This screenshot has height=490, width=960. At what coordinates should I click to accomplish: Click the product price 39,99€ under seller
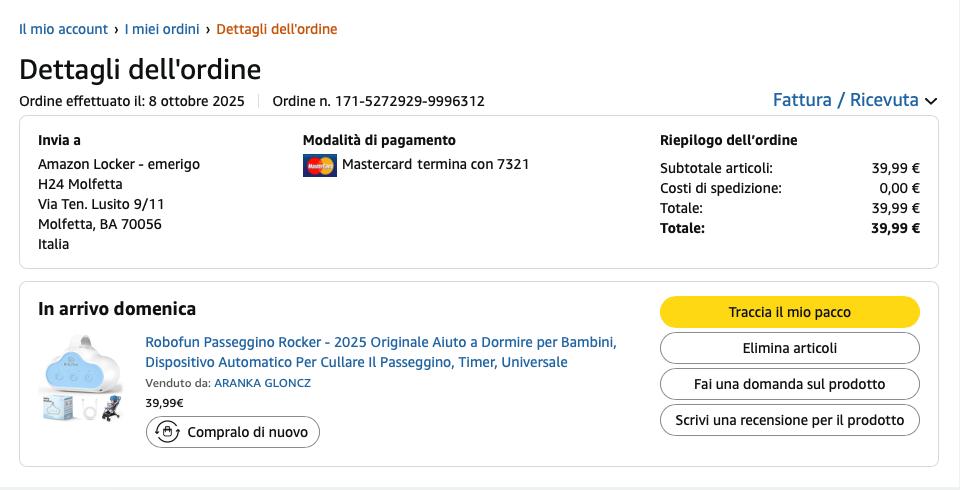164,403
